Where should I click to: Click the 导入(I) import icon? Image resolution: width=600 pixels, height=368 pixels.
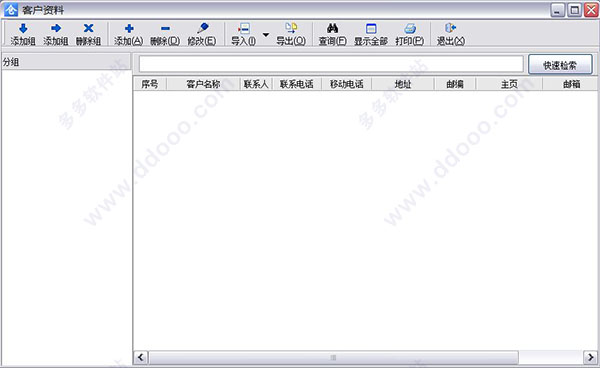244,28
